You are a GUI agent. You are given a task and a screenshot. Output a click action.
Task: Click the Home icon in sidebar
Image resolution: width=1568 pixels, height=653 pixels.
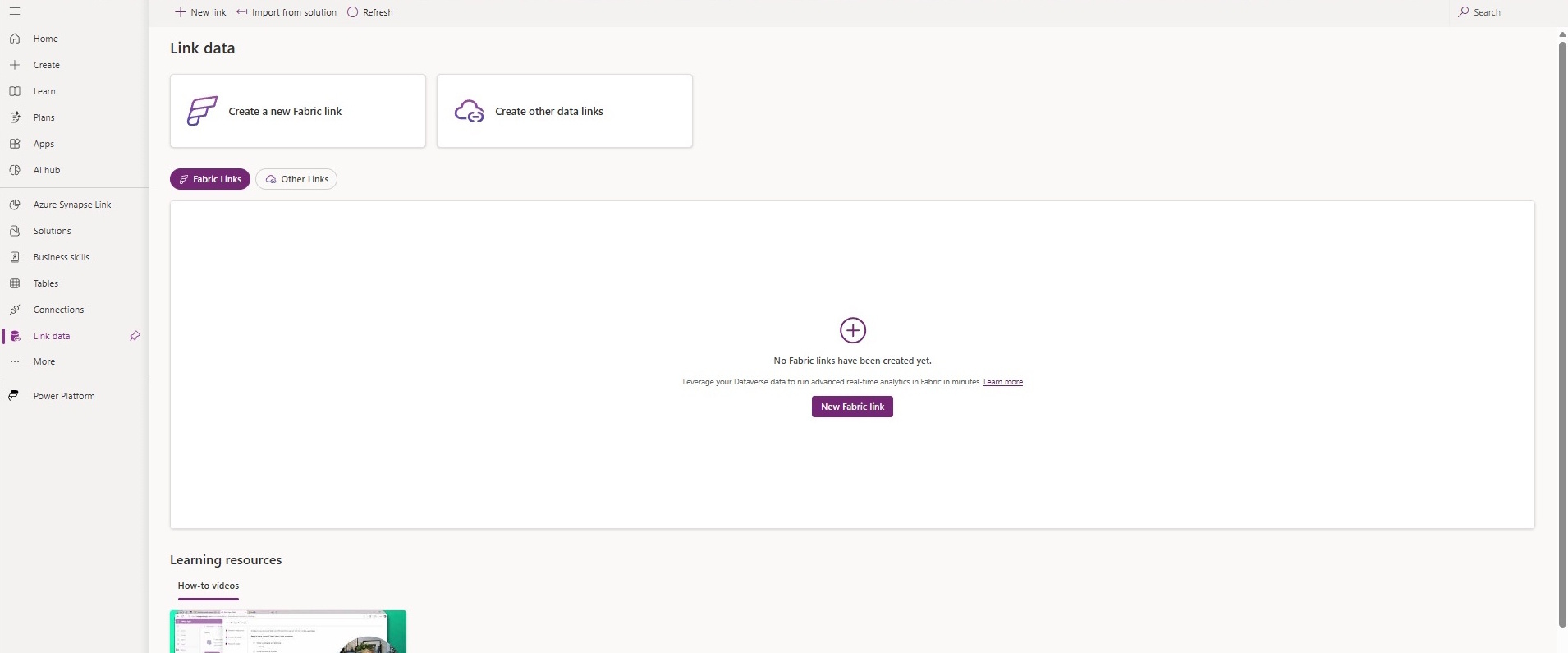15,39
